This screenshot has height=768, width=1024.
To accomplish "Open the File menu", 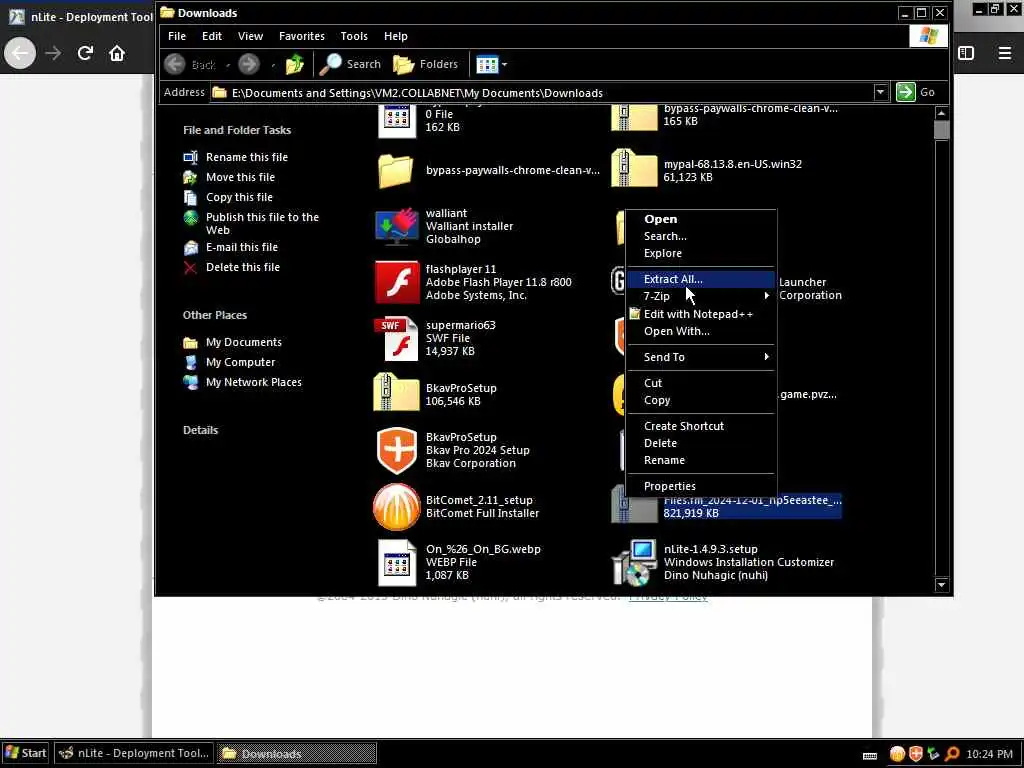I will pyautogui.click(x=177, y=36).
